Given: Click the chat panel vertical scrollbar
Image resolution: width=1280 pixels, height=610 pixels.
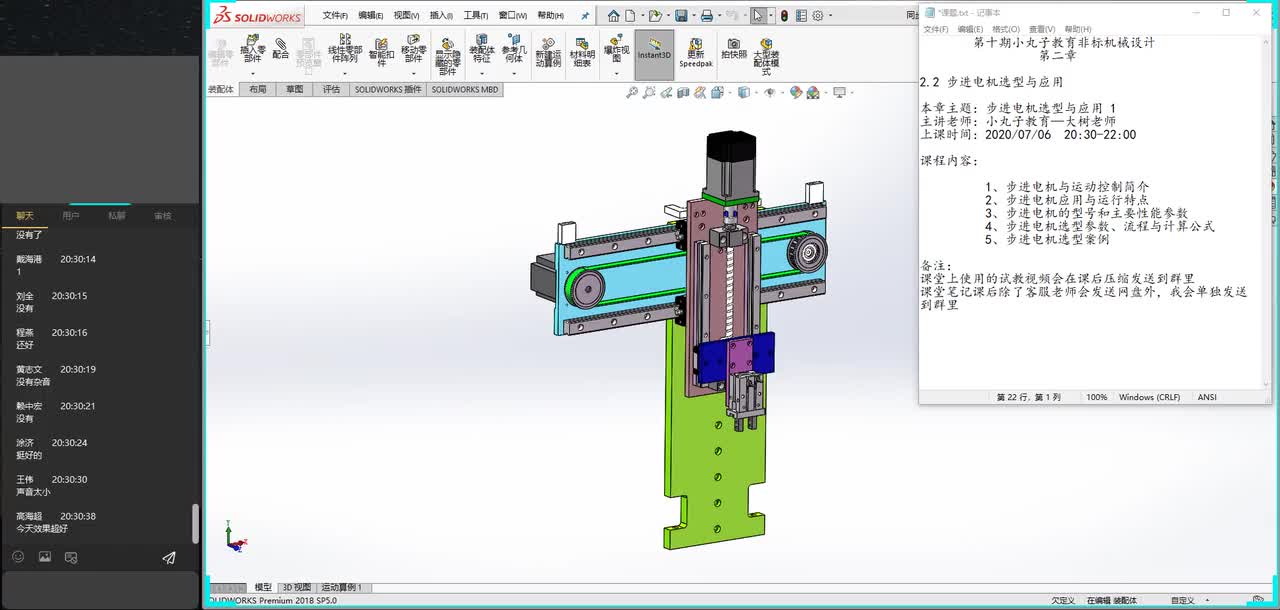Looking at the screenshot, I should coord(195,523).
